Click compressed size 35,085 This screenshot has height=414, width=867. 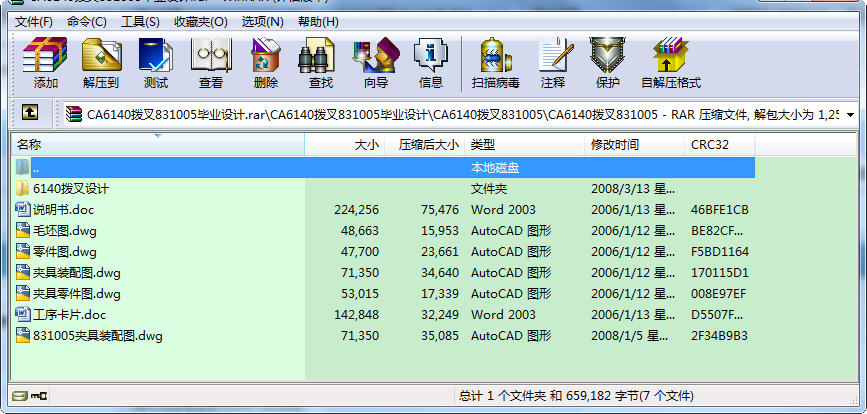(440, 336)
